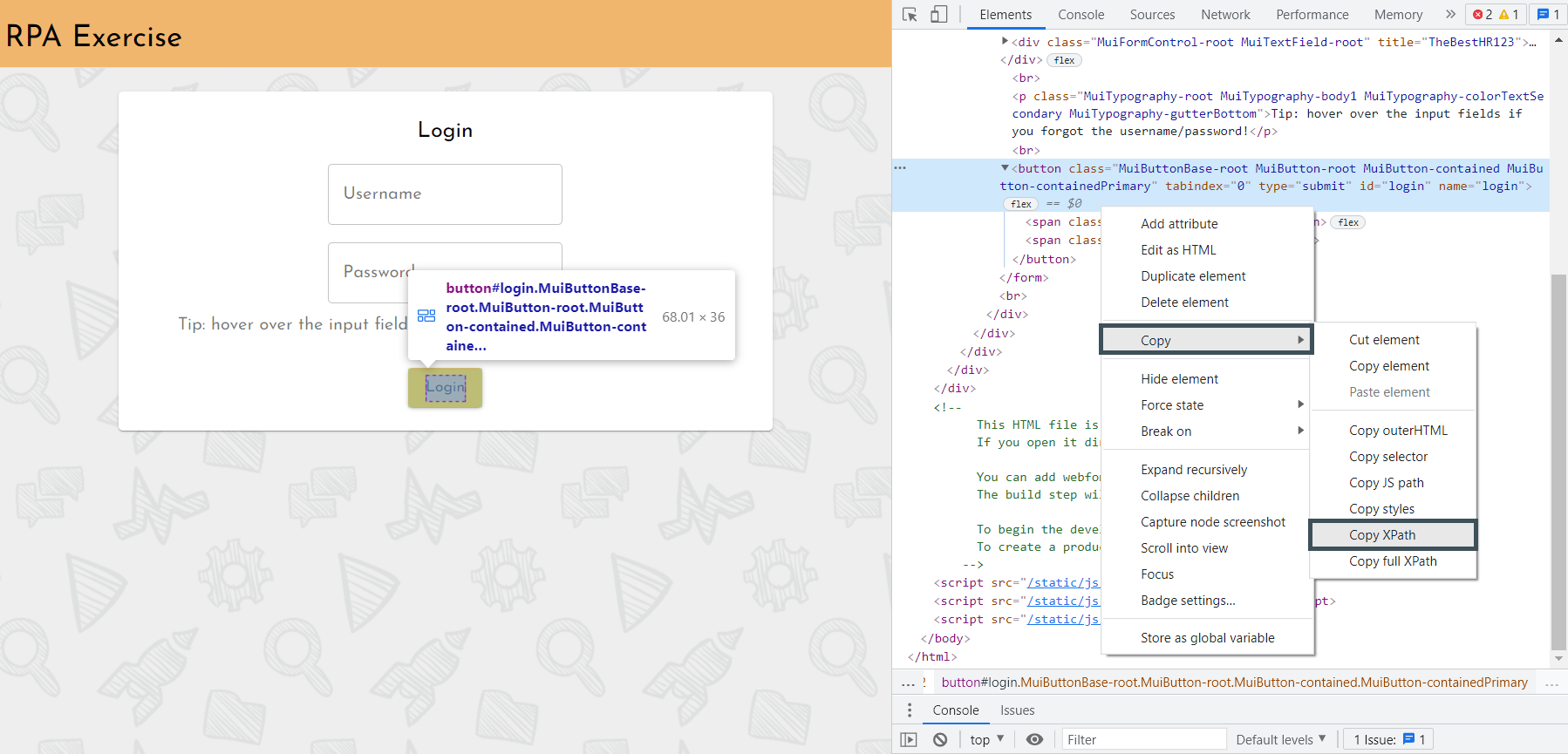Toggle the device toolbar icon

[x=939, y=15]
